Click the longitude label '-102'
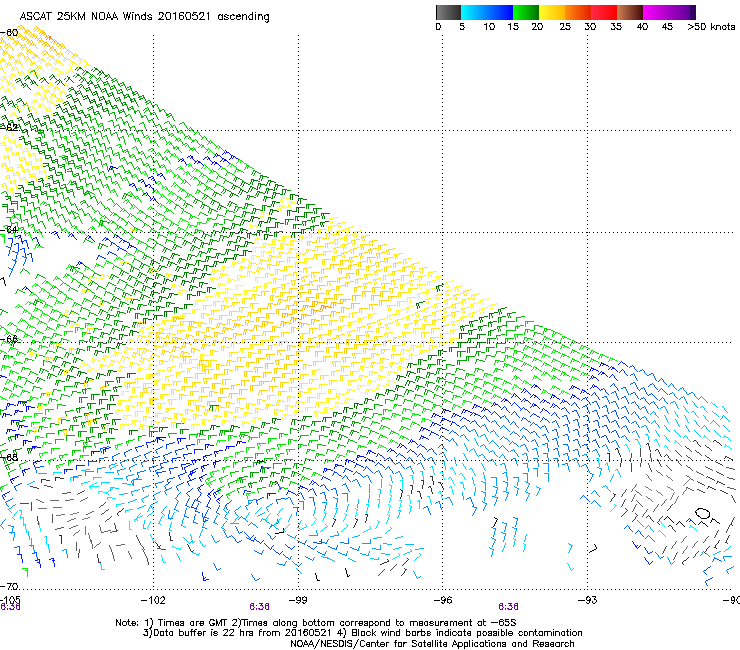This screenshot has height=650, width=740. pyautogui.click(x=153, y=600)
